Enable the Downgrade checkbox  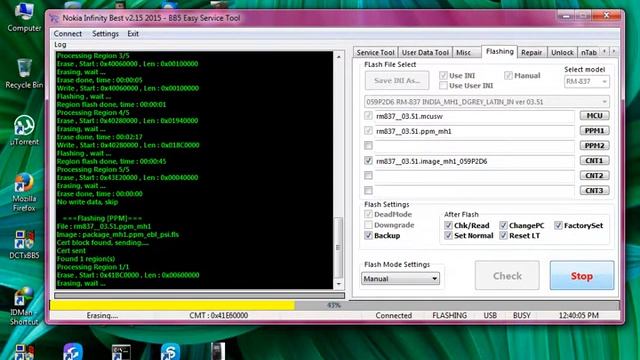coord(368,225)
